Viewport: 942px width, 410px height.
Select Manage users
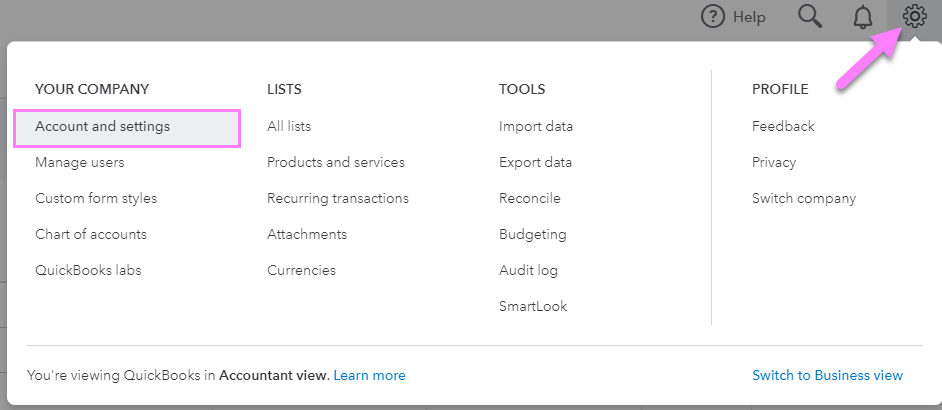pos(80,162)
